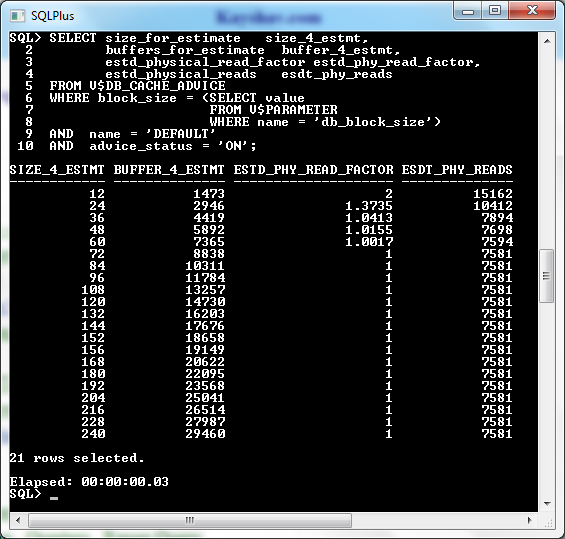The width and height of the screenshot is (565, 539).
Task: Minimize the SQLPlus window
Action: pos(468,11)
